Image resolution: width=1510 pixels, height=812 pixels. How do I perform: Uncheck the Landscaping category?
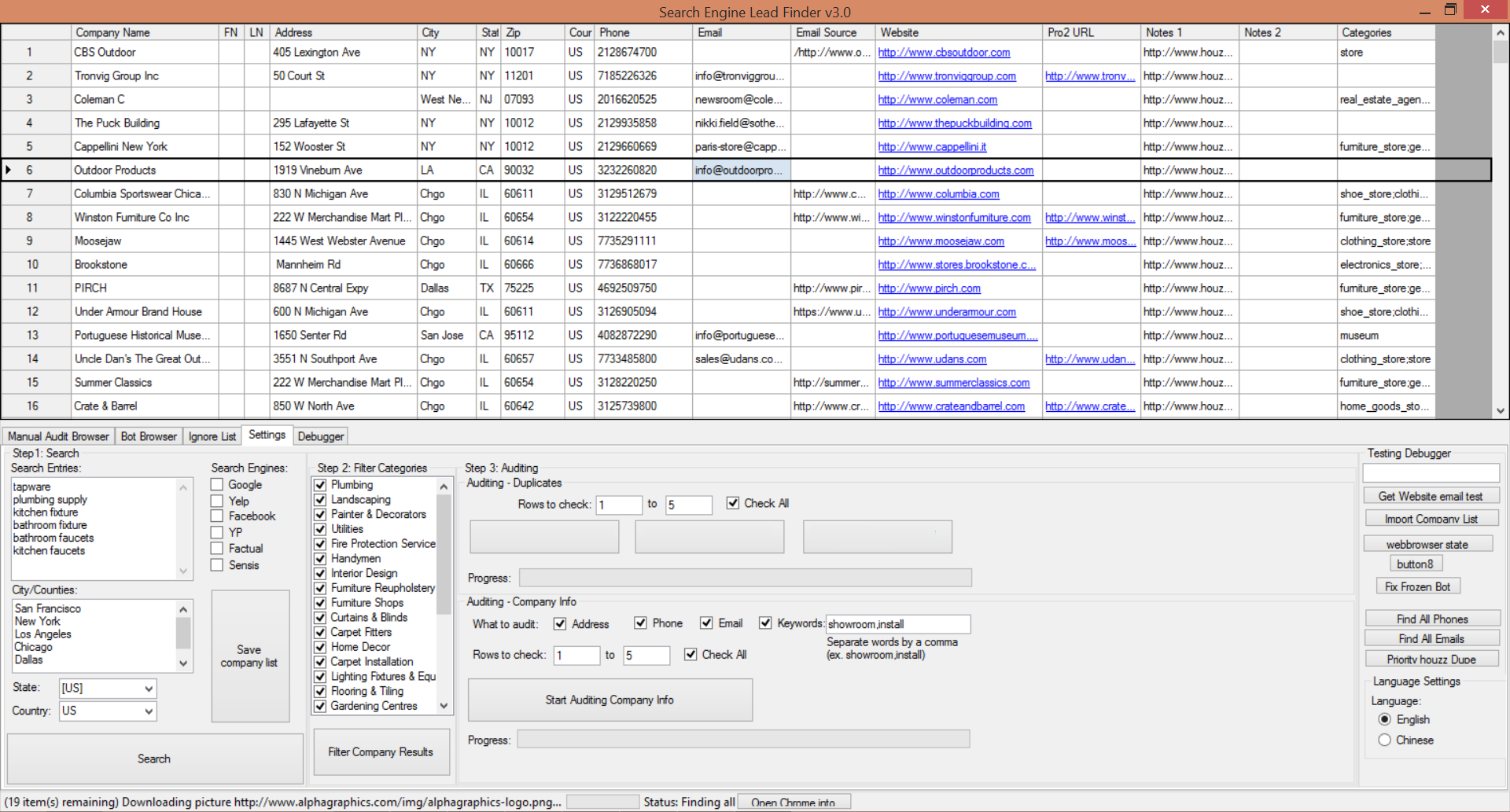tap(320, 499)
